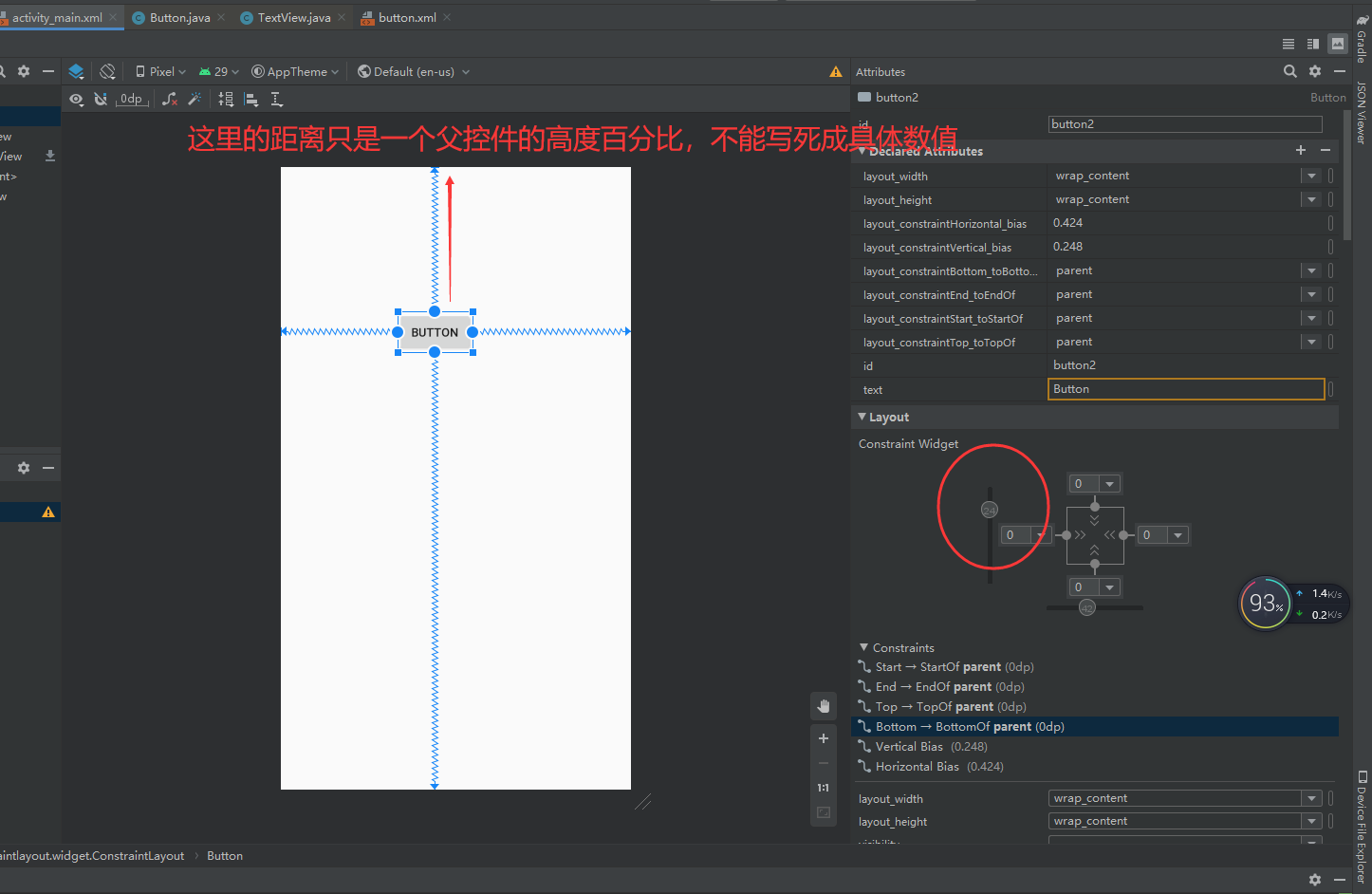Image resolution: width=1372 pixels, height=894 pixels.
Task: Click the horizontal bias slider knob
Action: pyautogui.click(x=1087, y=607)
